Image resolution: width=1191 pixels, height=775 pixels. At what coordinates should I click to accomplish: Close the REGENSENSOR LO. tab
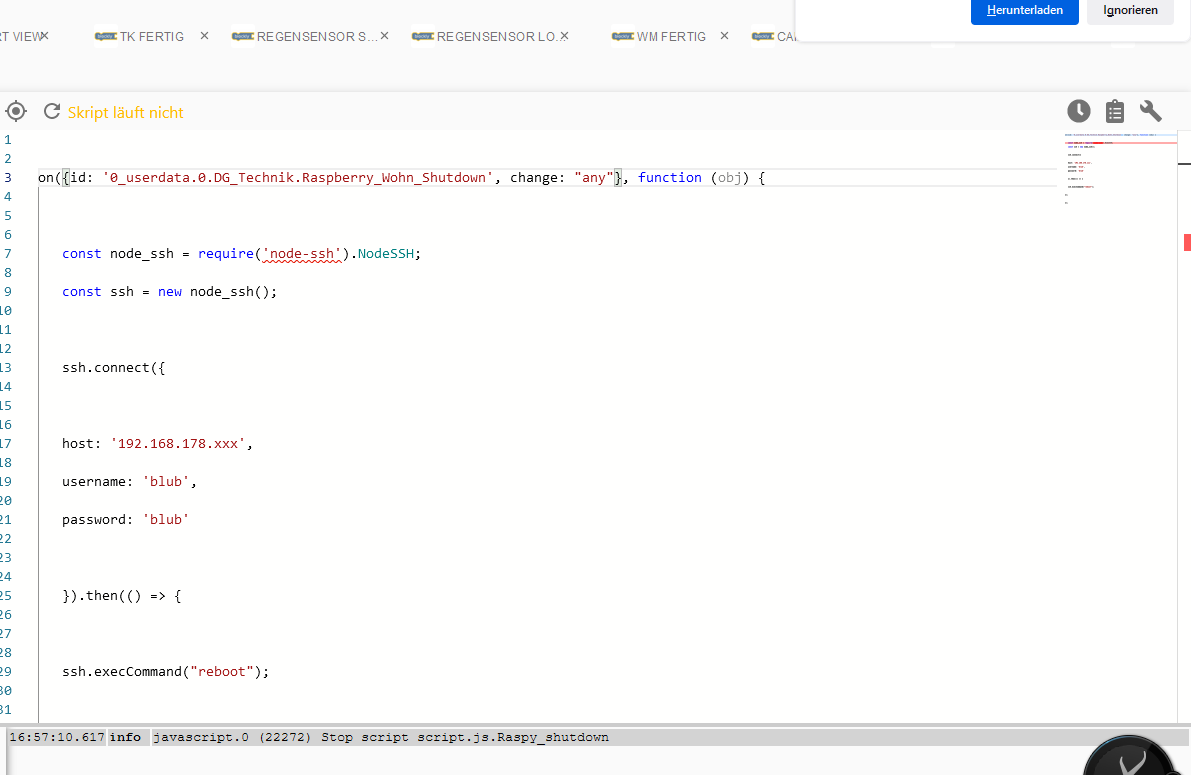[x=564, y=36]
